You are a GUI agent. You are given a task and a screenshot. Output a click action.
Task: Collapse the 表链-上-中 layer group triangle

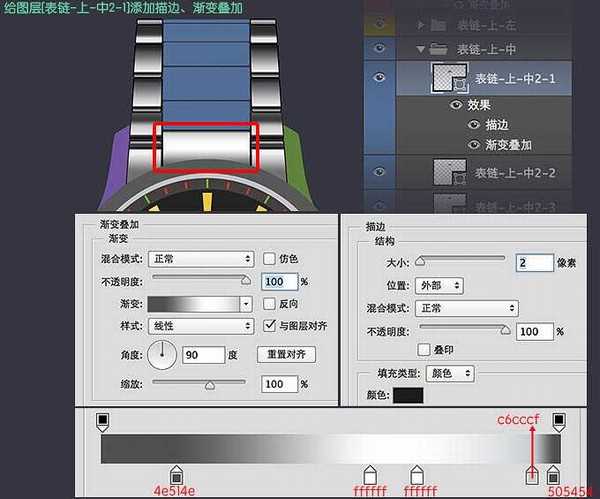click(423, 49)
